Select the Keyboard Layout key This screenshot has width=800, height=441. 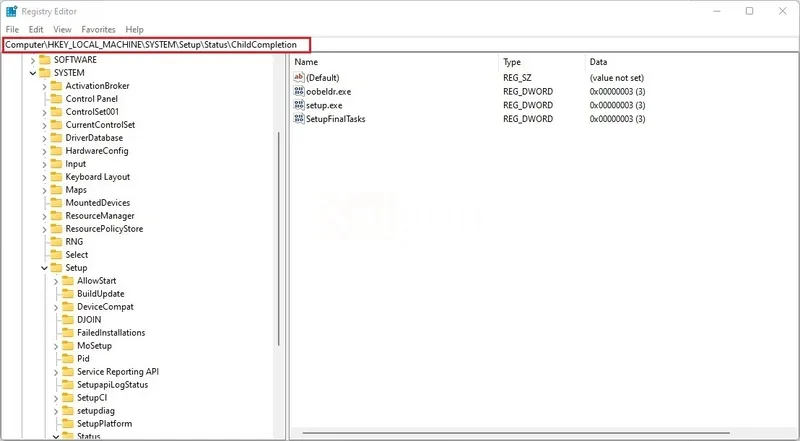pyautogui.click(x=98, y=177)
